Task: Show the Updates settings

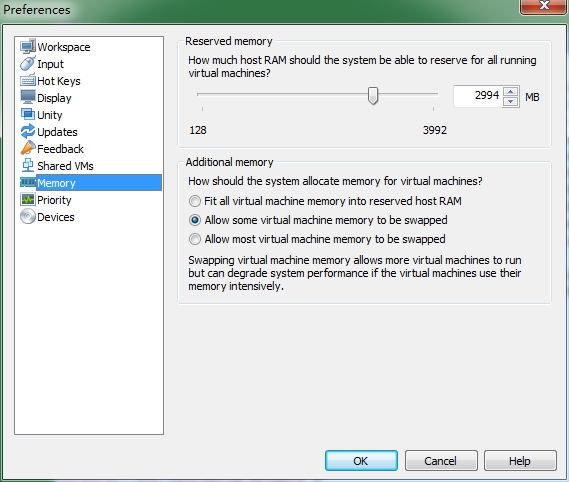Action: click(x=57, y=132)
